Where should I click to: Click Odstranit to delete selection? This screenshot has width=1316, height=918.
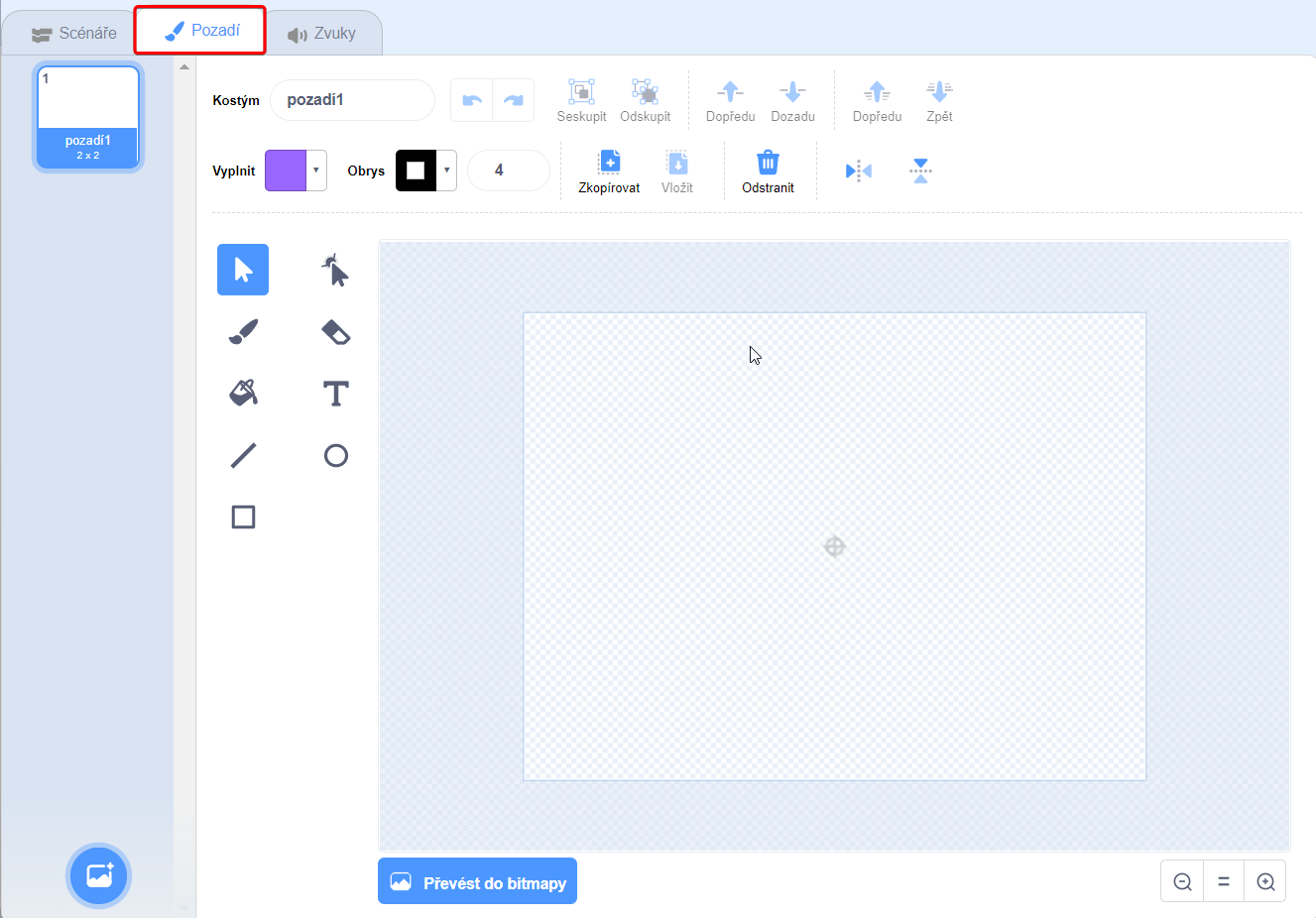pyautogui.click(x=768, y=172)
